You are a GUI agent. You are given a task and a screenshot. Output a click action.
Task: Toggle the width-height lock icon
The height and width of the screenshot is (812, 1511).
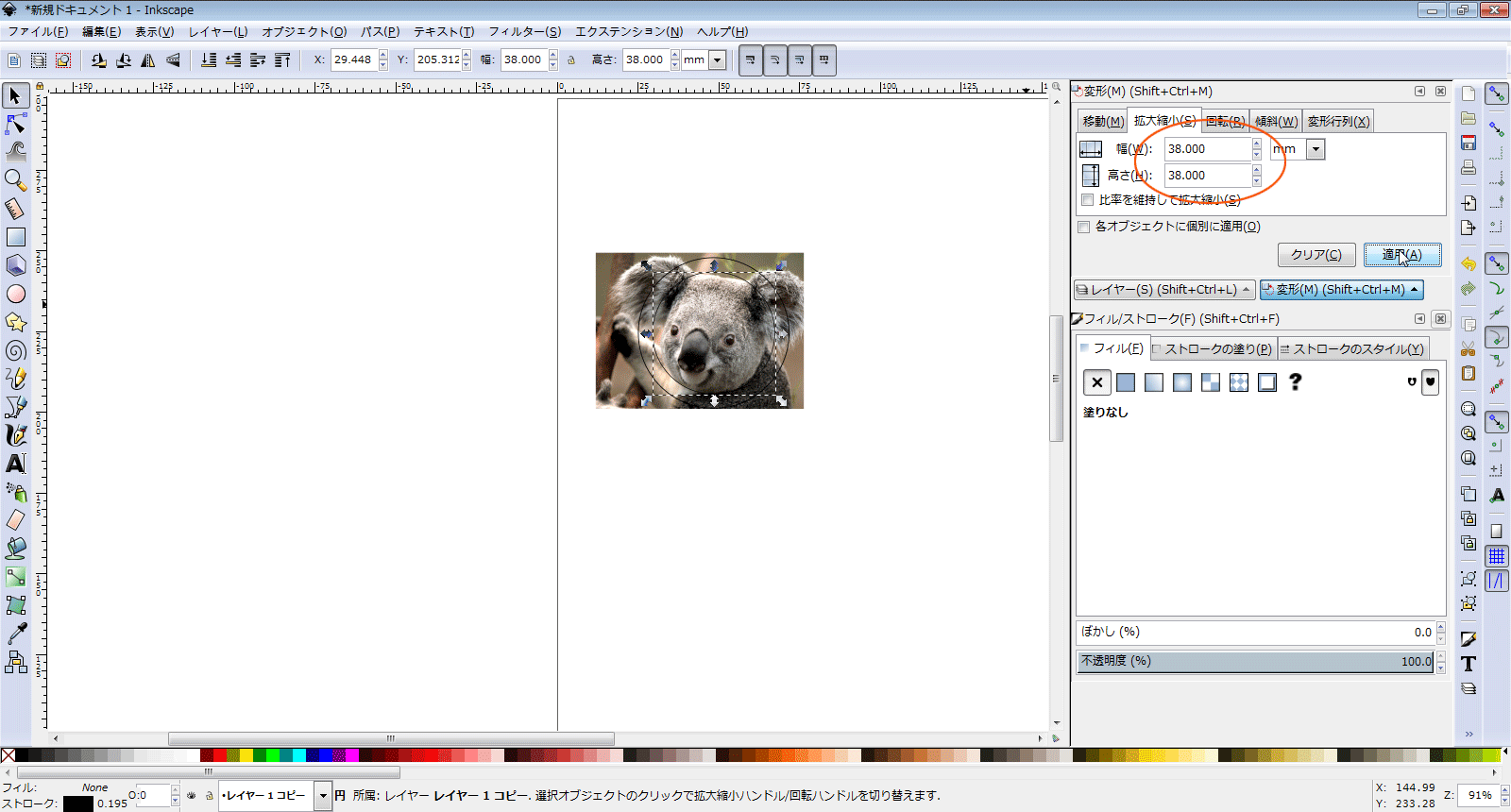tap(571, 60)
